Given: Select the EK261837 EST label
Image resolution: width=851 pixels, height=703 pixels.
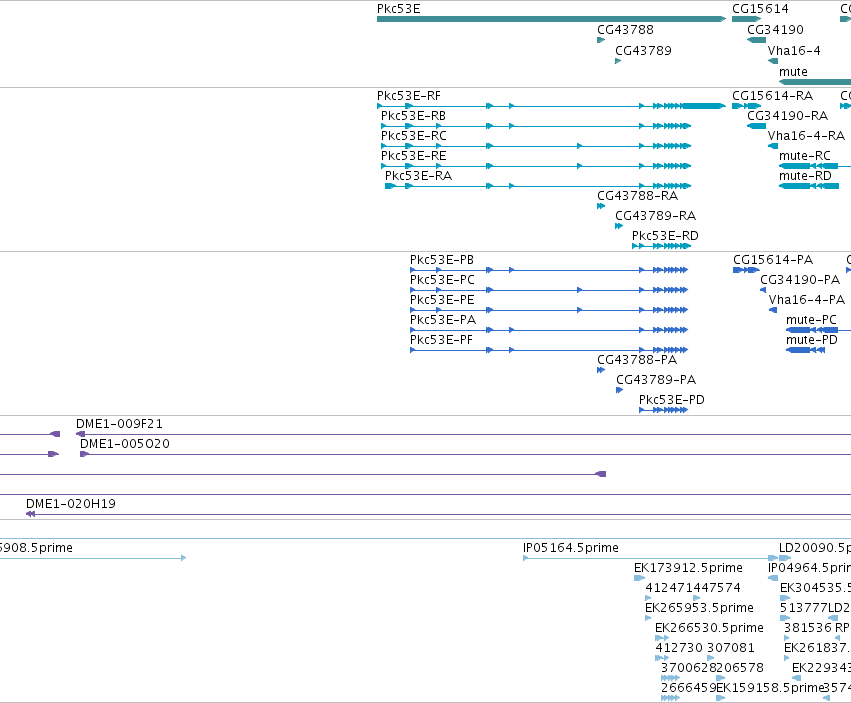Looking at the screenshot, I should click(x=817, y=648).
